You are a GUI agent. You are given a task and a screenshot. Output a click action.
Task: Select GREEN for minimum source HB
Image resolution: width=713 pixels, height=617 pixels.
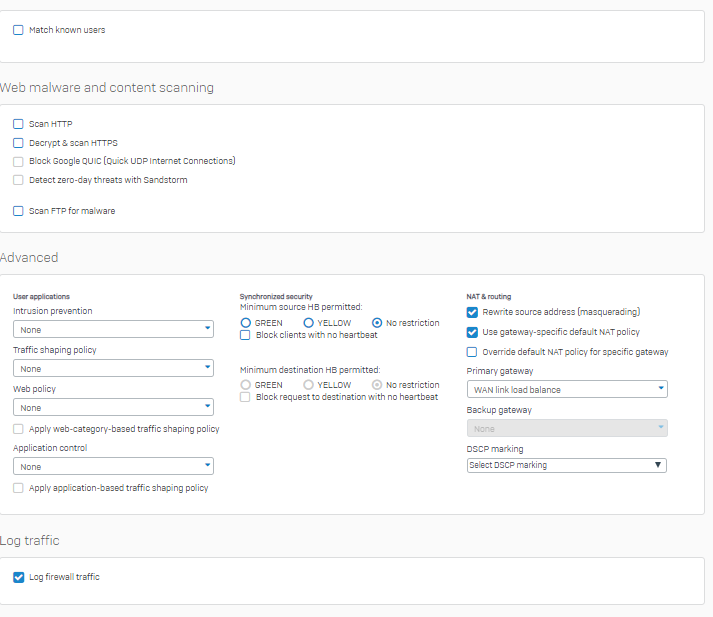[x=246, y=323]
